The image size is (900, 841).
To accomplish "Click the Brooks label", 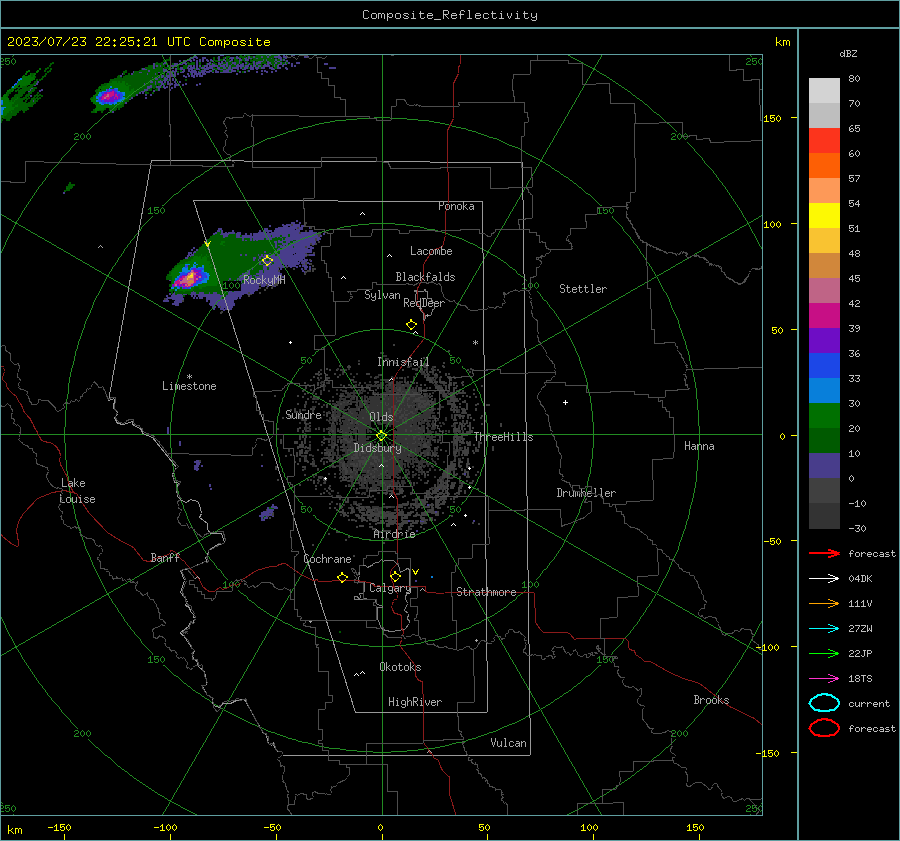I will tap(711, 700).
